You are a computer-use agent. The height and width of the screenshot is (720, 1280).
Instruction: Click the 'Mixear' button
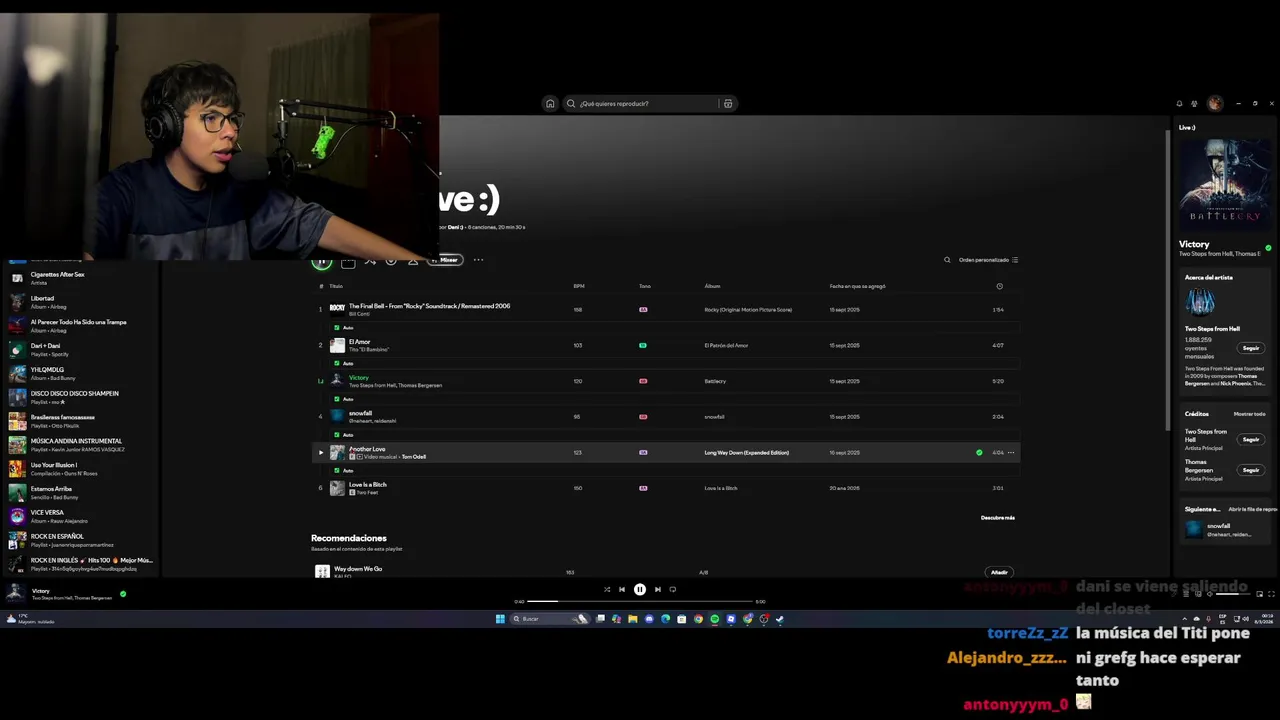[445, 260]
